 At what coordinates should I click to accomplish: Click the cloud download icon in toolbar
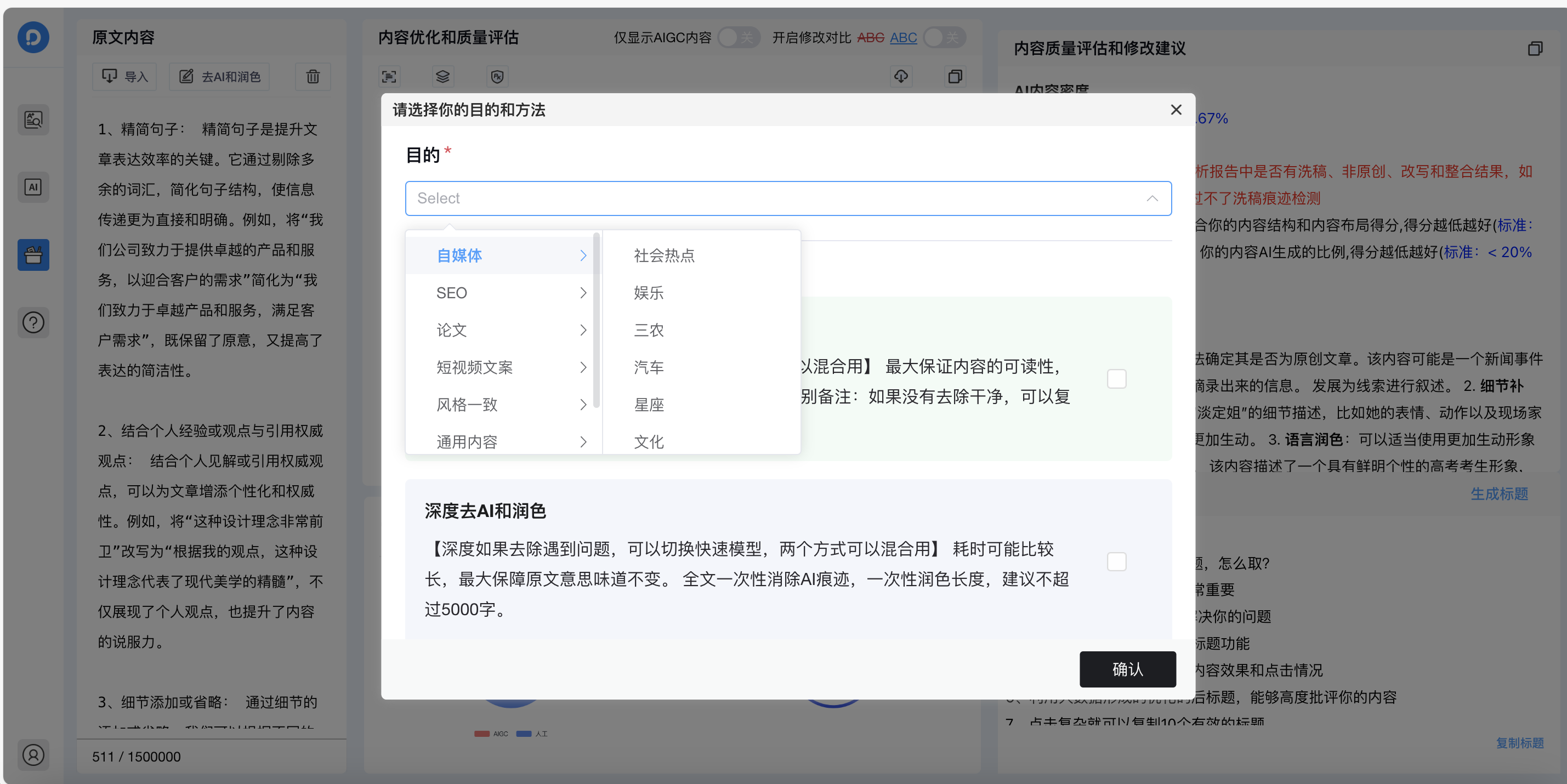[x=901, y=77]
